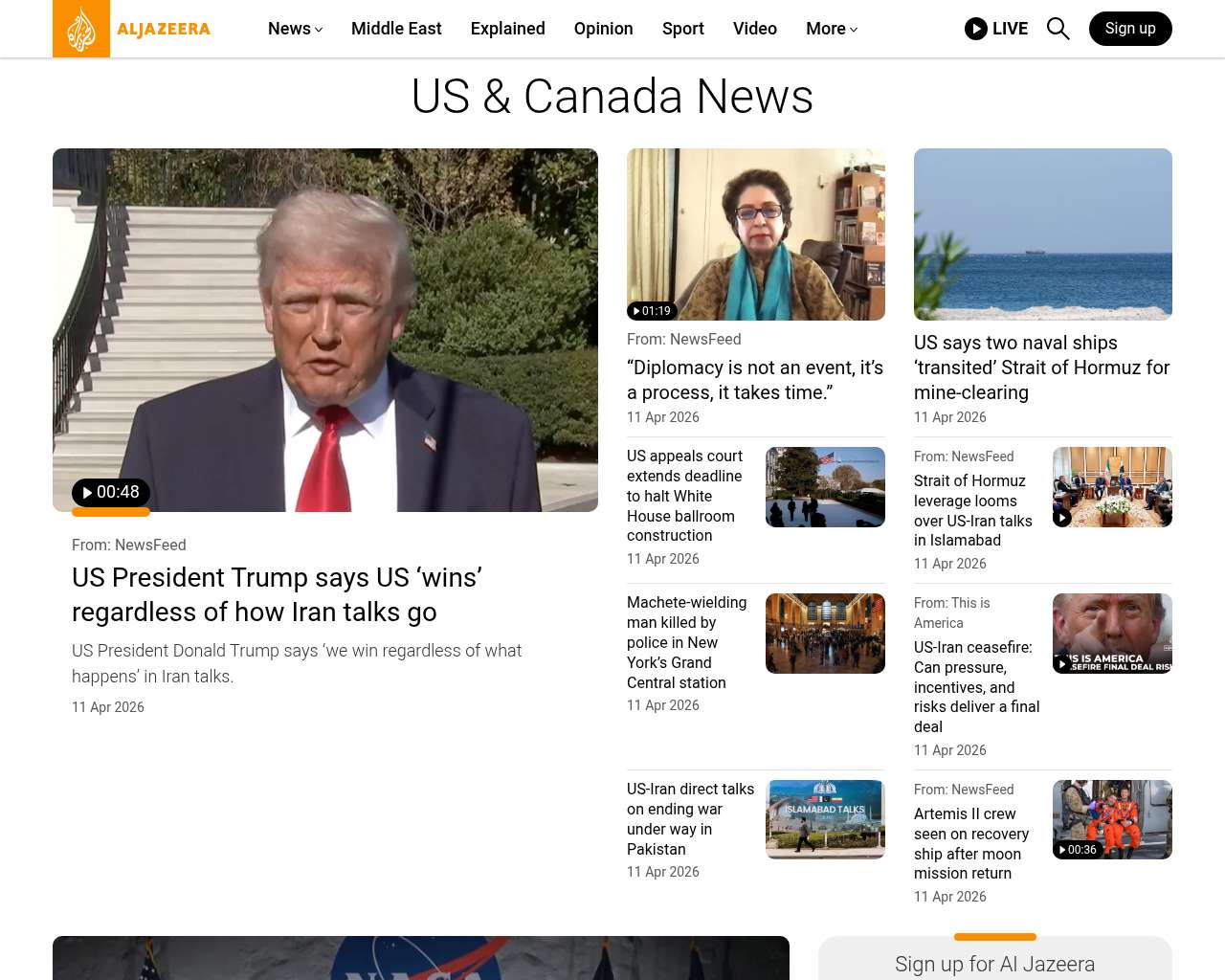Click 'Sign up for Al Jazeera' newsletter heading
This screenshot has height=980, width=1225.
995,964
